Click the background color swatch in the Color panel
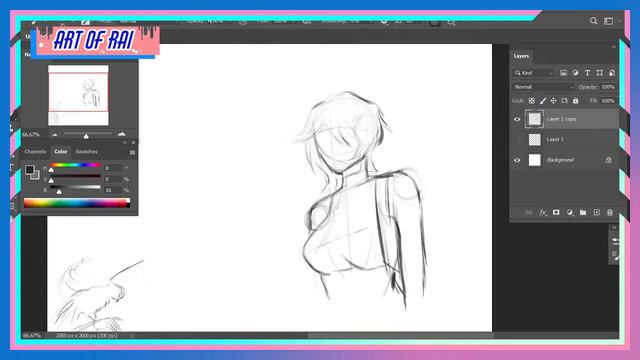The width and height of the screenshot is (640, 360). pyautogui.click(x=36, y=176)
